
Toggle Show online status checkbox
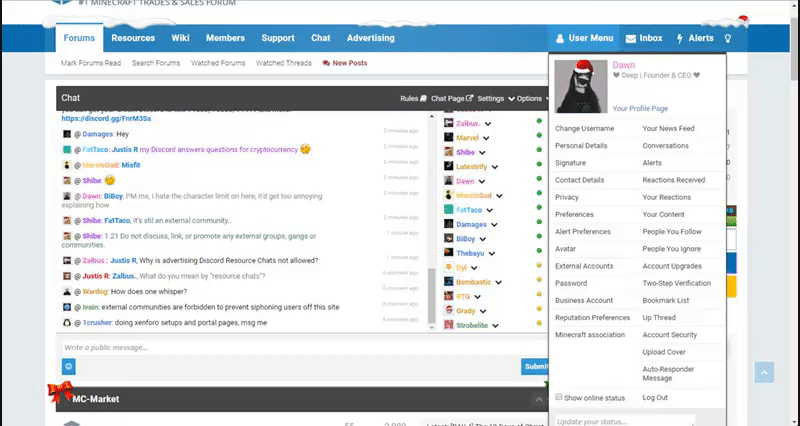coord(559,397)
